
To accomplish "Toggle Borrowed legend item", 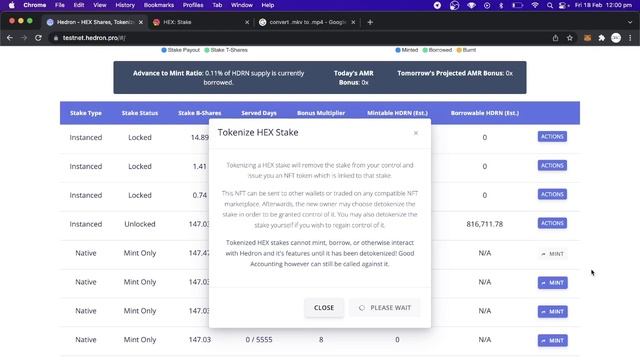I will pyautogui.click(x=437, y=50).
